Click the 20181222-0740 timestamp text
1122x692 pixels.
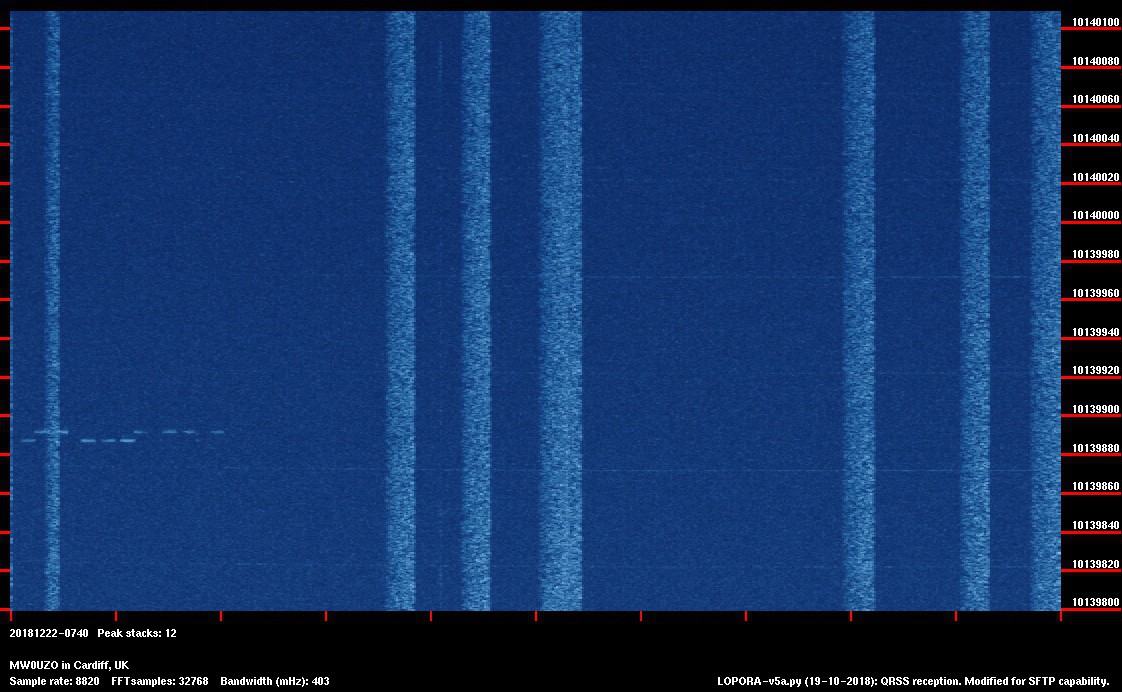click(48, 633)
